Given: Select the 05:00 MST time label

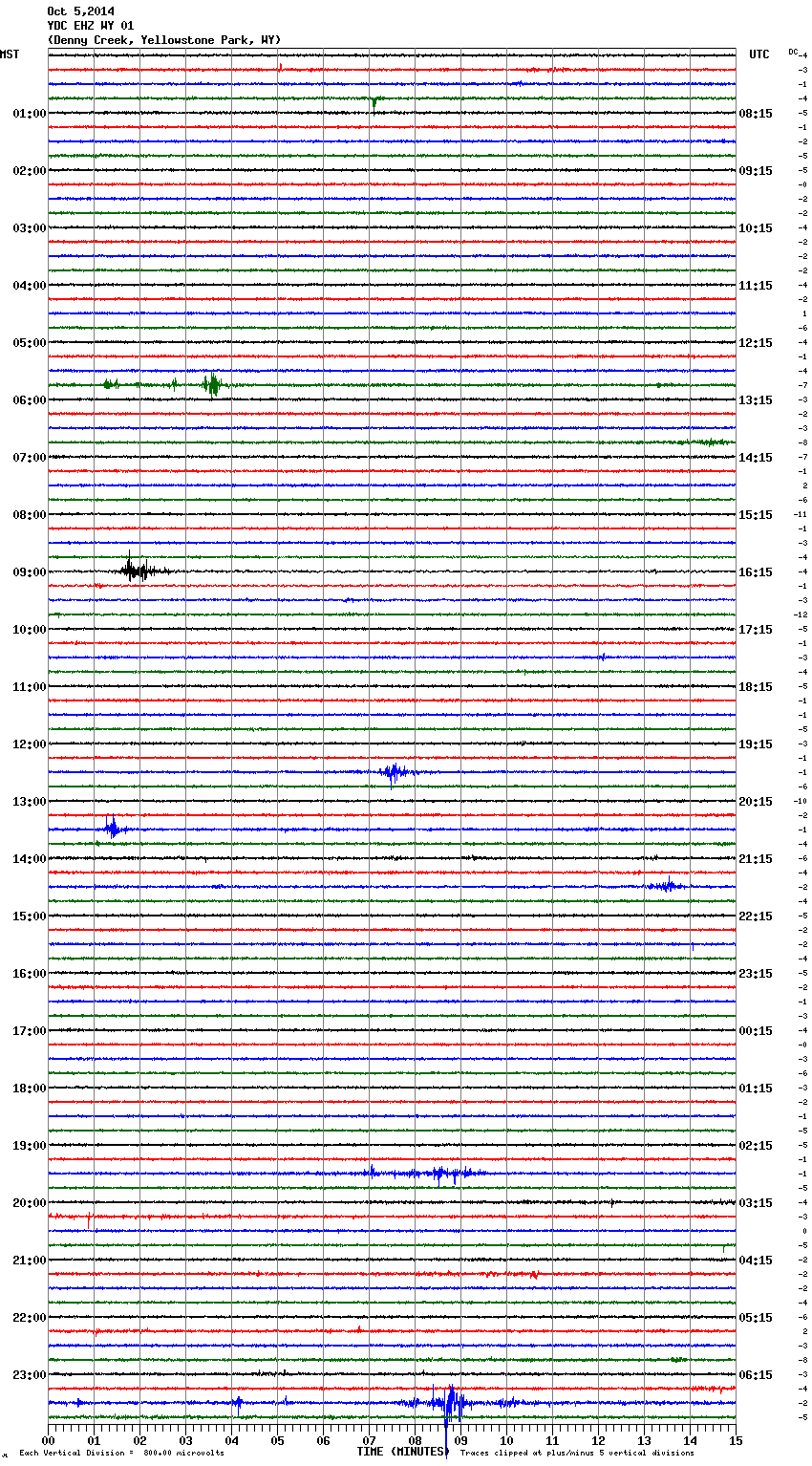Looking at the screenshot, I should [x=29, y=343].
